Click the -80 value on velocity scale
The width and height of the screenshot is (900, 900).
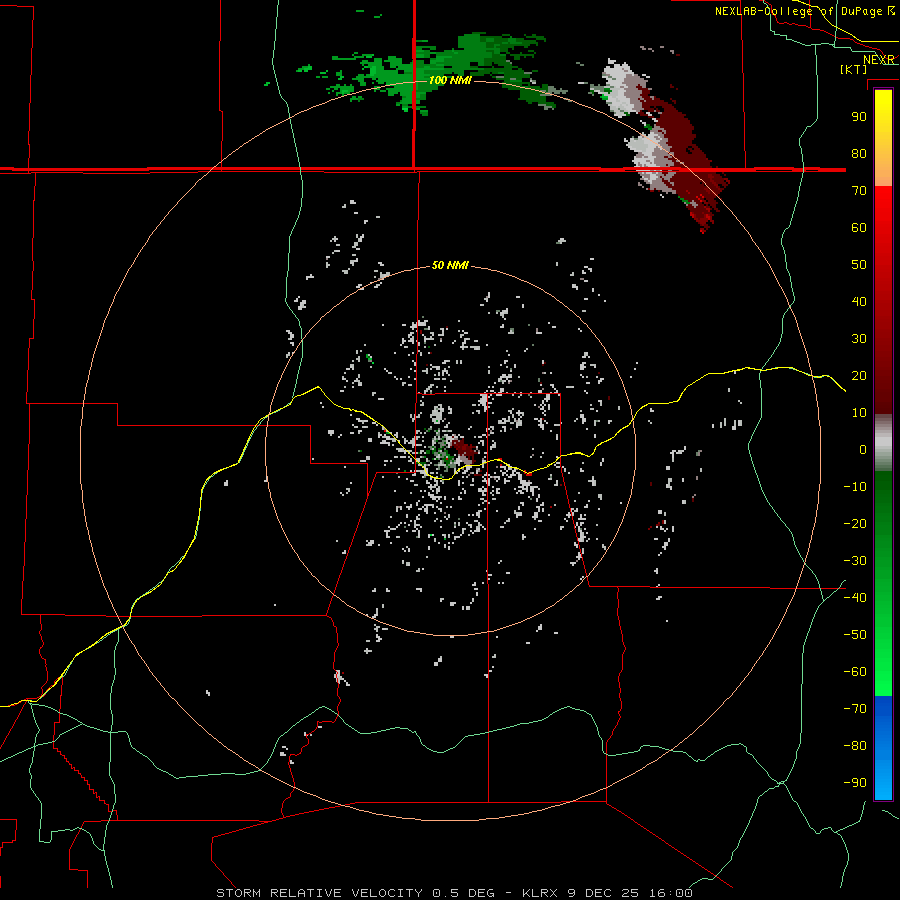[x=855, y=746]
